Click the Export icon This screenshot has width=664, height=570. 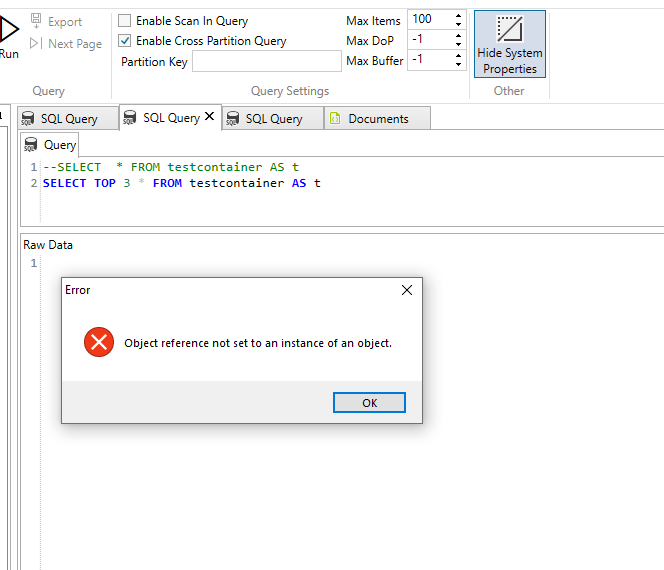coord(36,21)
